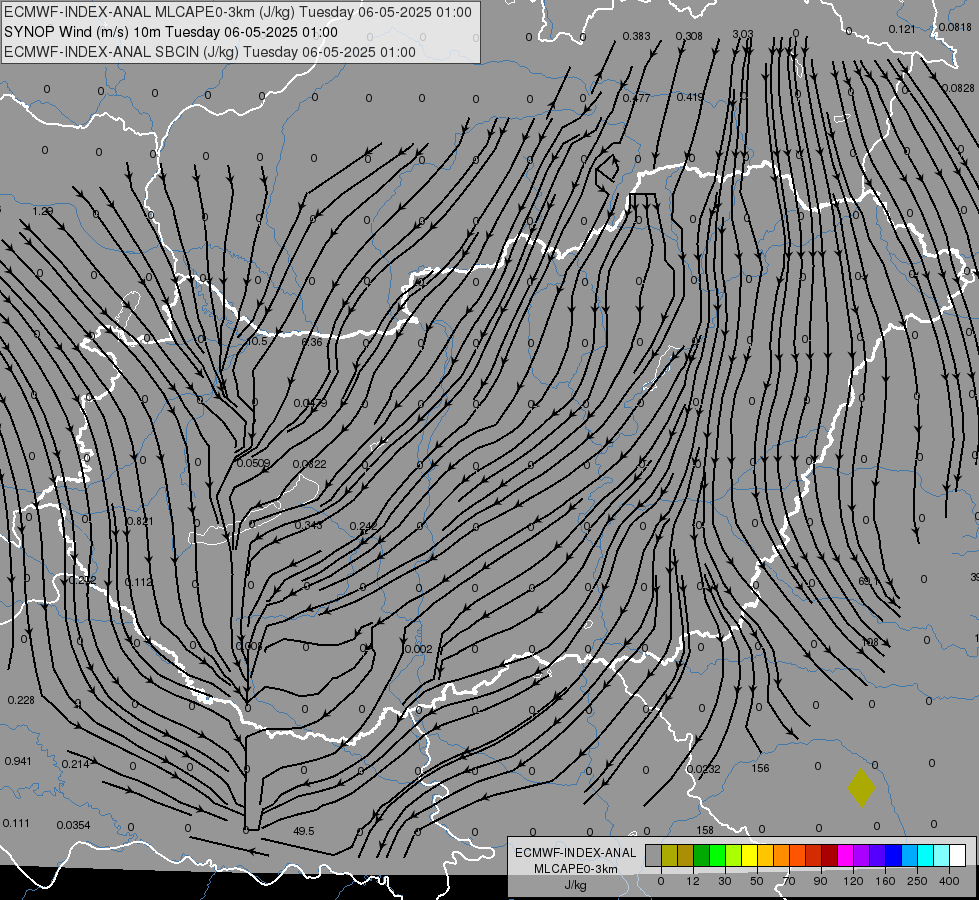Click the map value 0.383

[637, 36]
